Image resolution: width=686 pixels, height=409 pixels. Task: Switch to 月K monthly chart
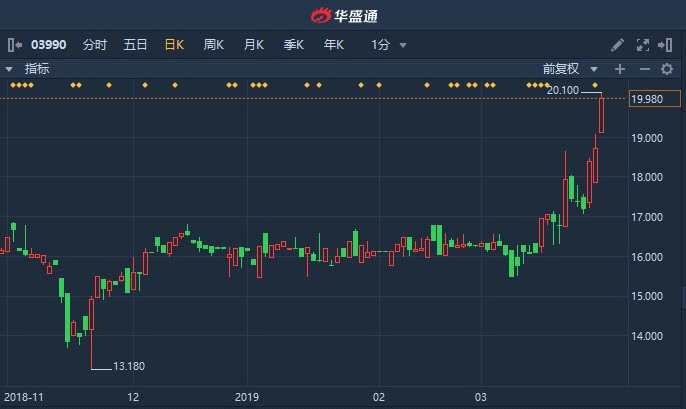[x=254, y=45]
